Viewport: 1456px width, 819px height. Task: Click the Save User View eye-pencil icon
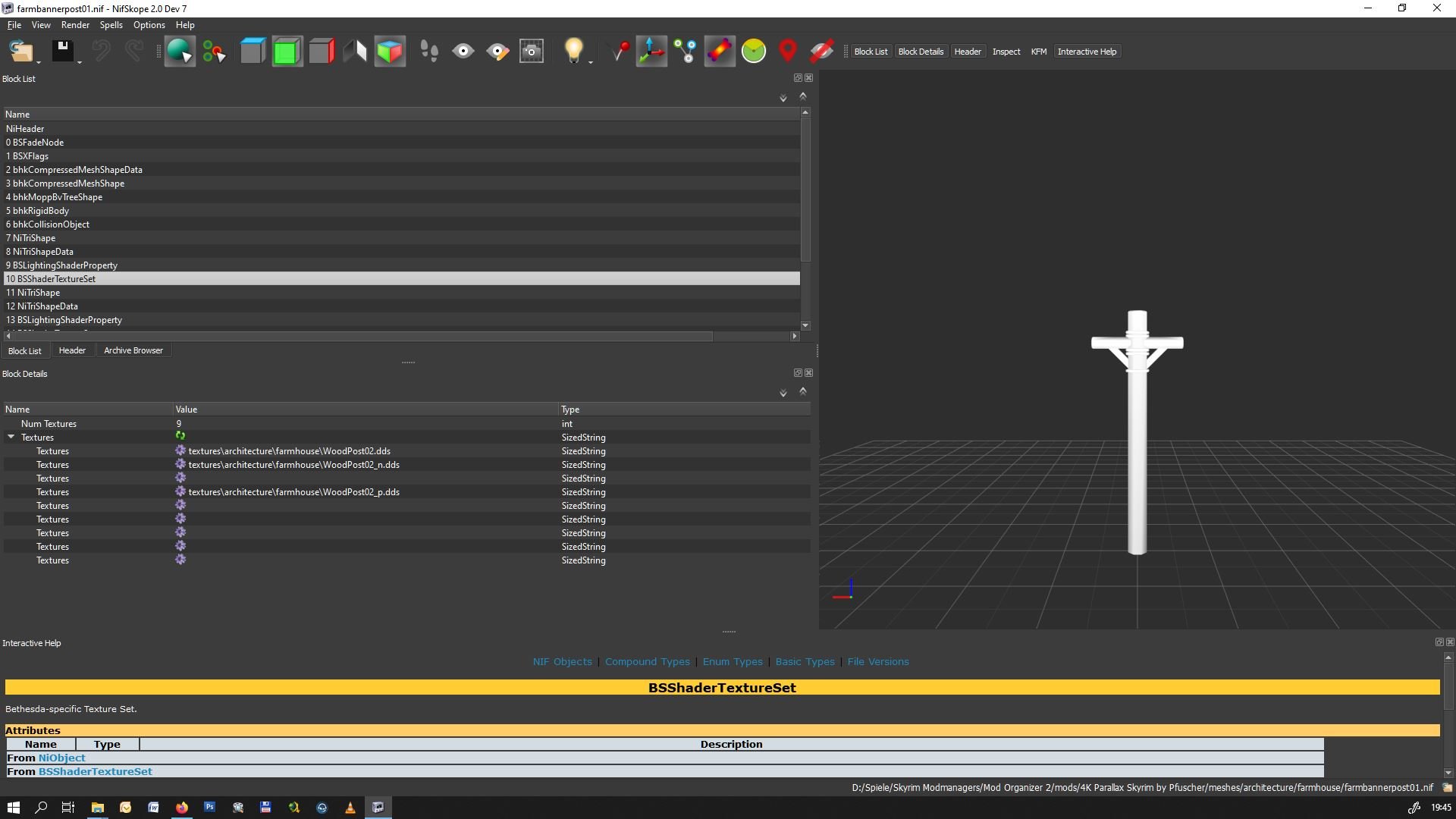tap(497, 52)
